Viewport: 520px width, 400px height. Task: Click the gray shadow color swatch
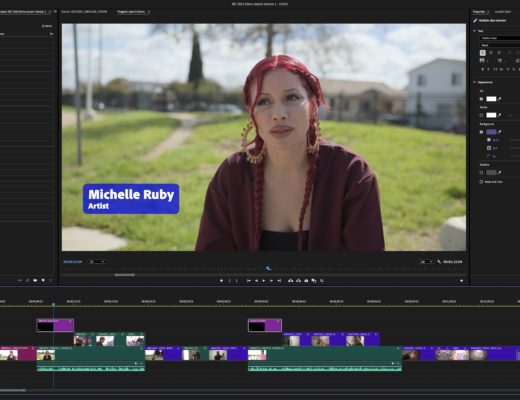coord(491,172)
